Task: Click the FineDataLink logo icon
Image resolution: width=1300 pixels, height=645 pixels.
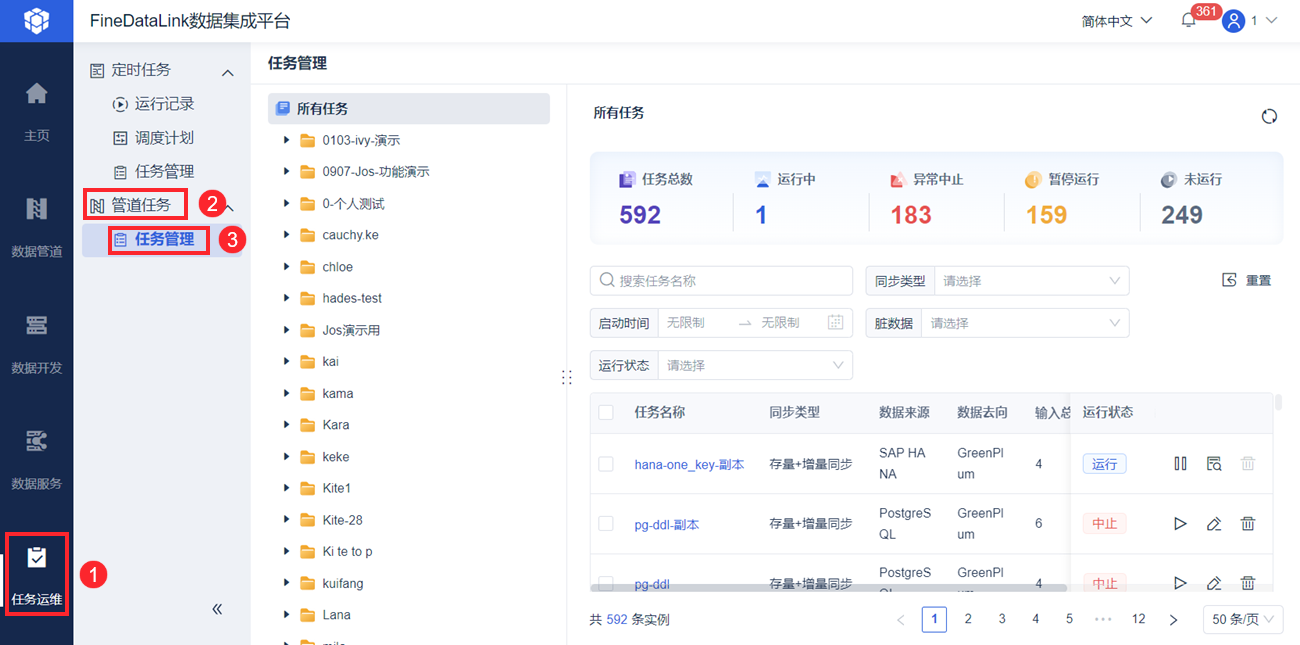Action: pyautogui.click(x=36, y=20)
